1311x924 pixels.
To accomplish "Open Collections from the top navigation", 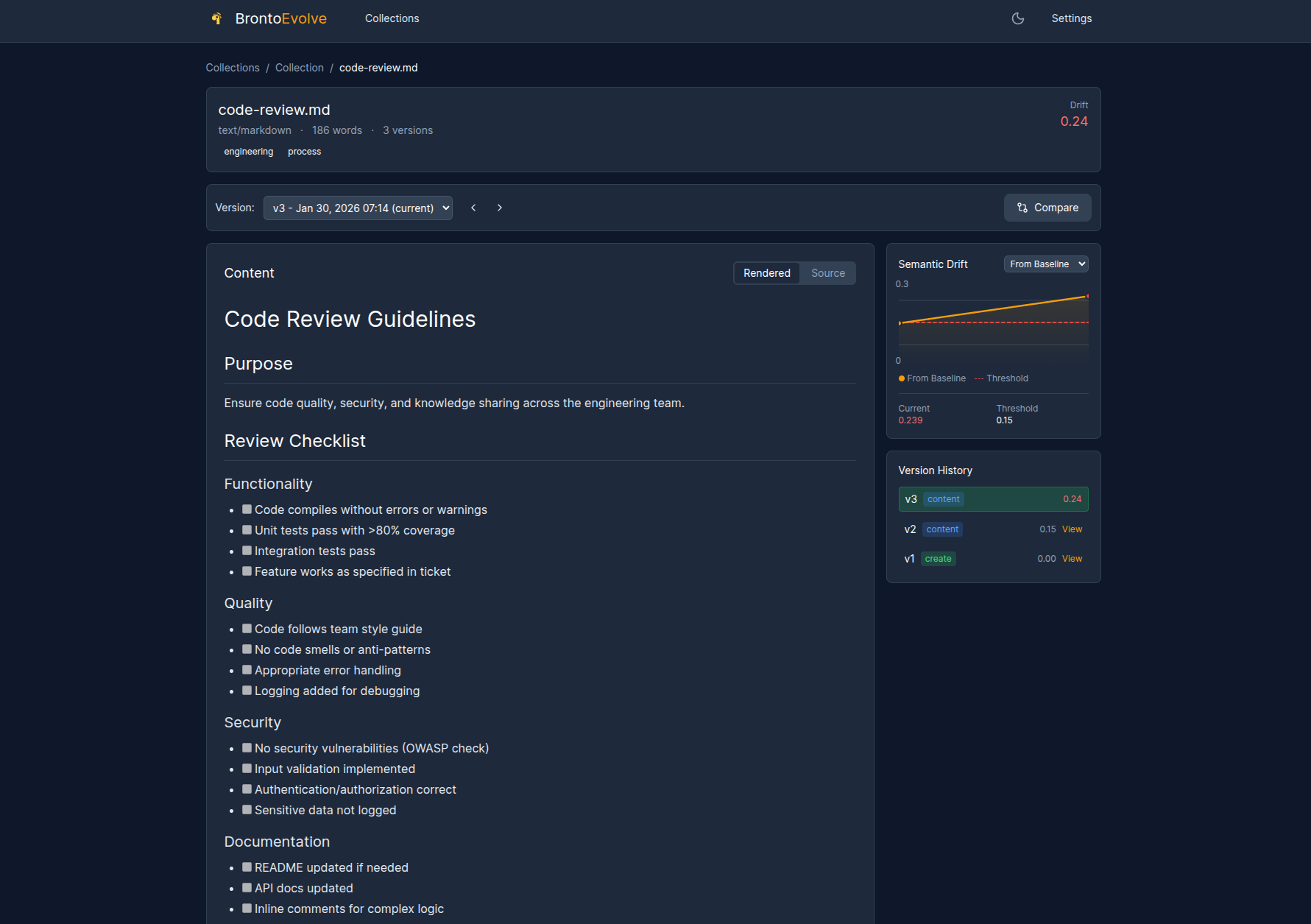I will click(392, 18).
